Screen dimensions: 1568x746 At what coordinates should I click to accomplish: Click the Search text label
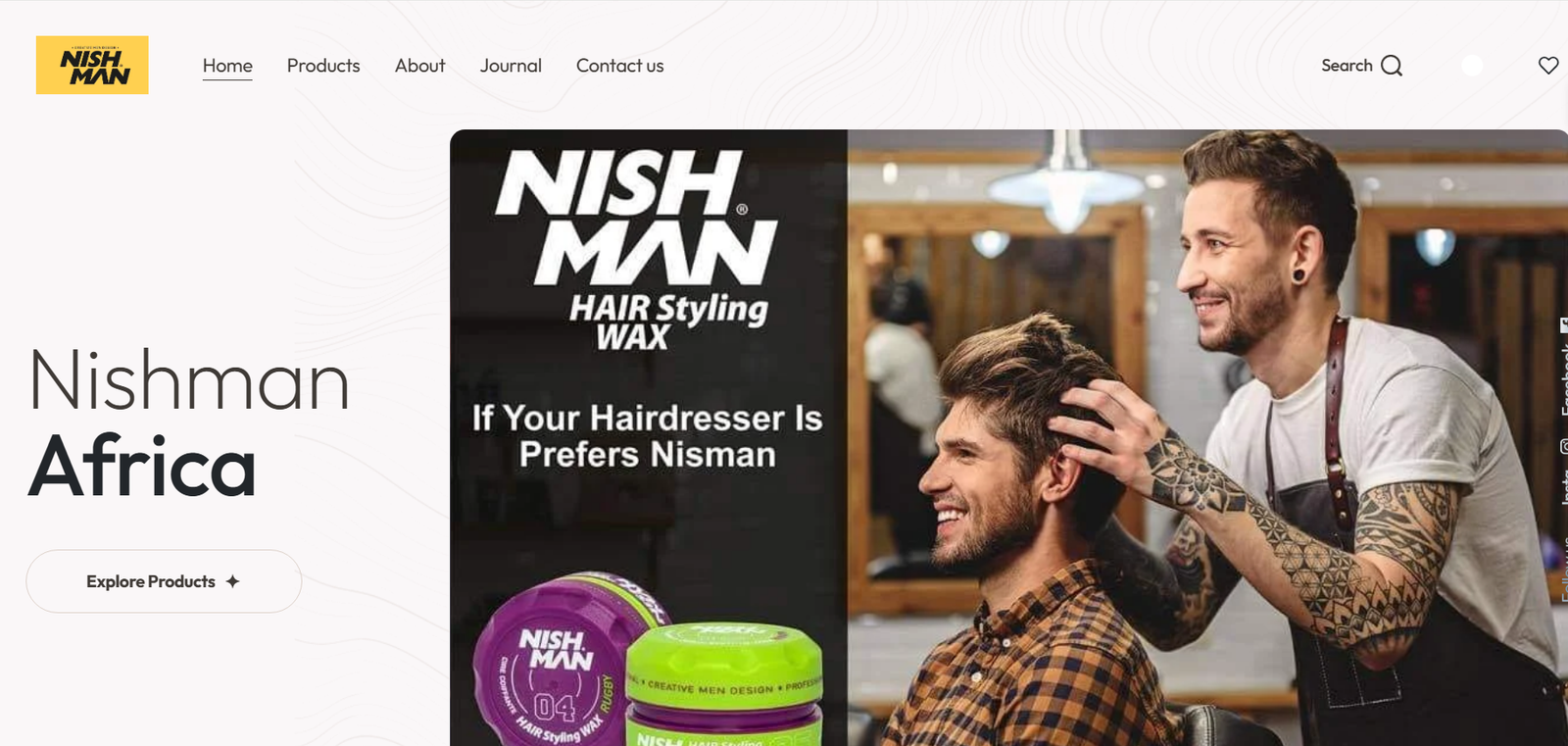(1347, 66)
